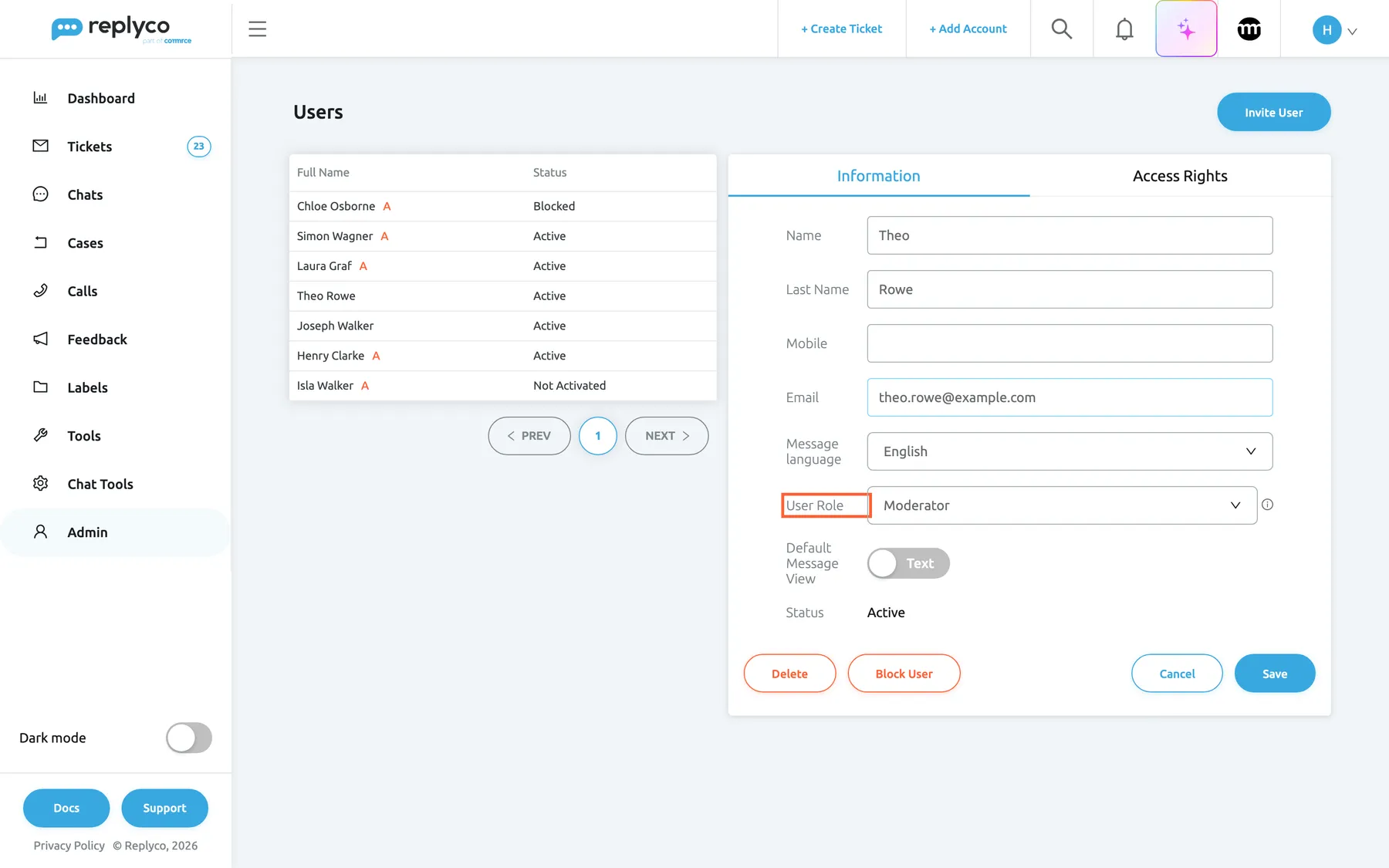Click the Replyco logo
Screen dimensions: 1389x868
[x=121, y=29]
